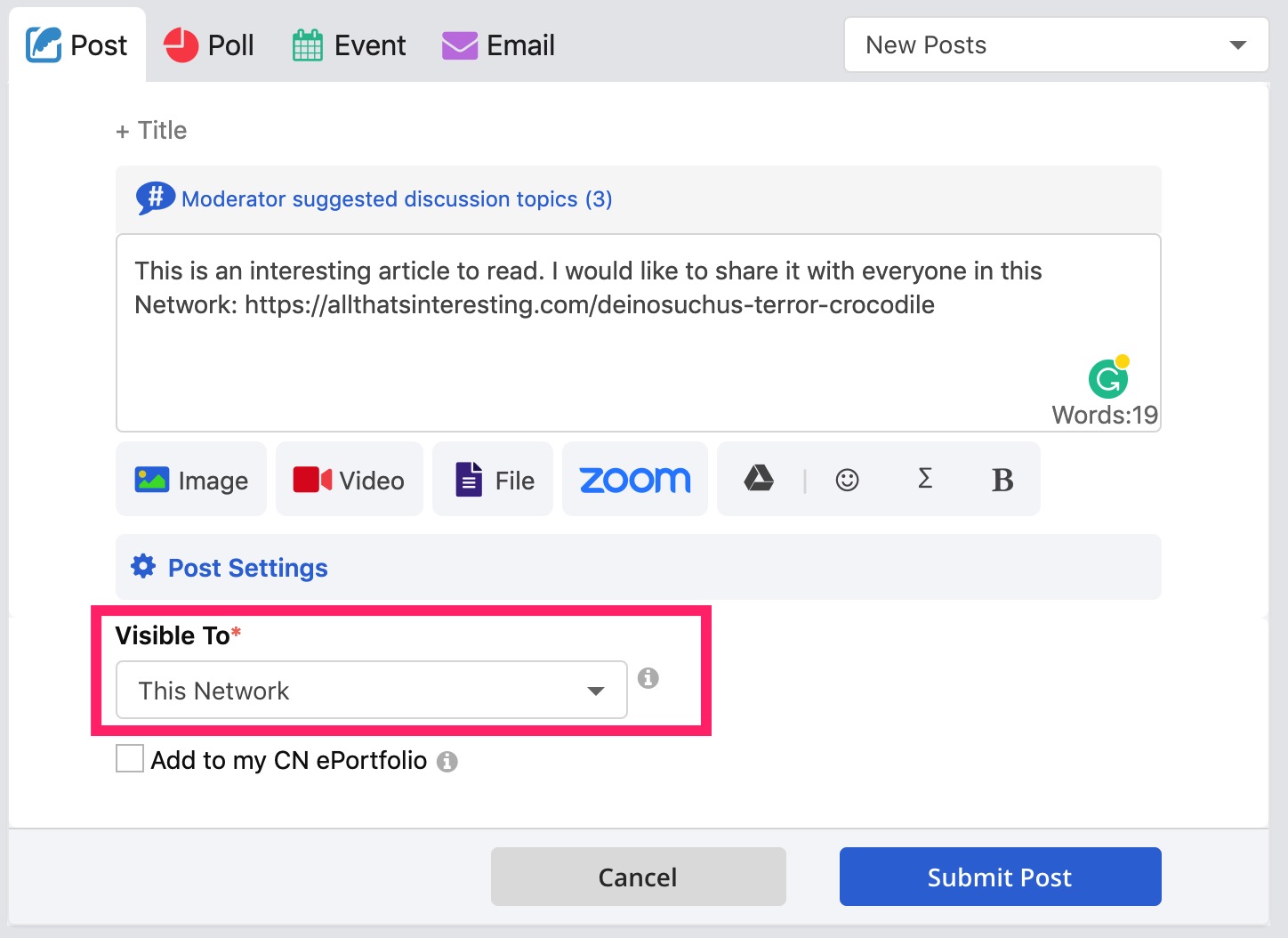The image size is (1288, 938).
Task: Insert an emoji with the smiley icon
Action: pos(848,479)
